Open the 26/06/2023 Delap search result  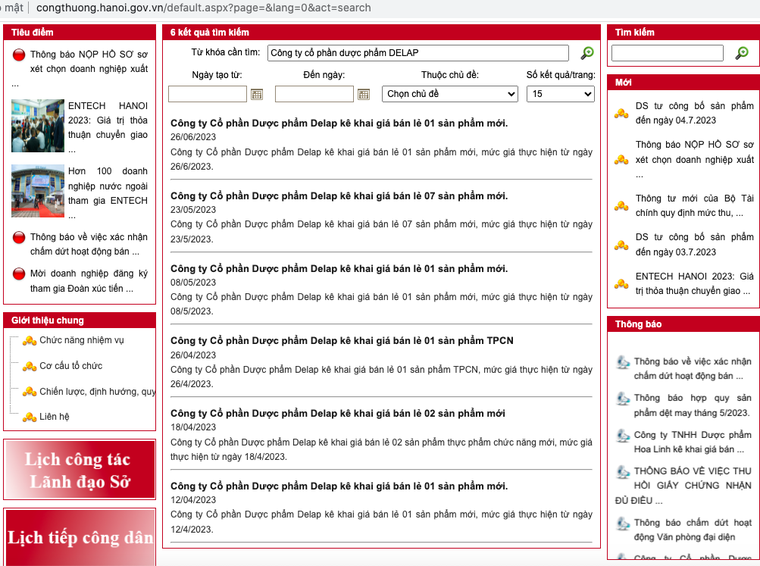[338, 123]
